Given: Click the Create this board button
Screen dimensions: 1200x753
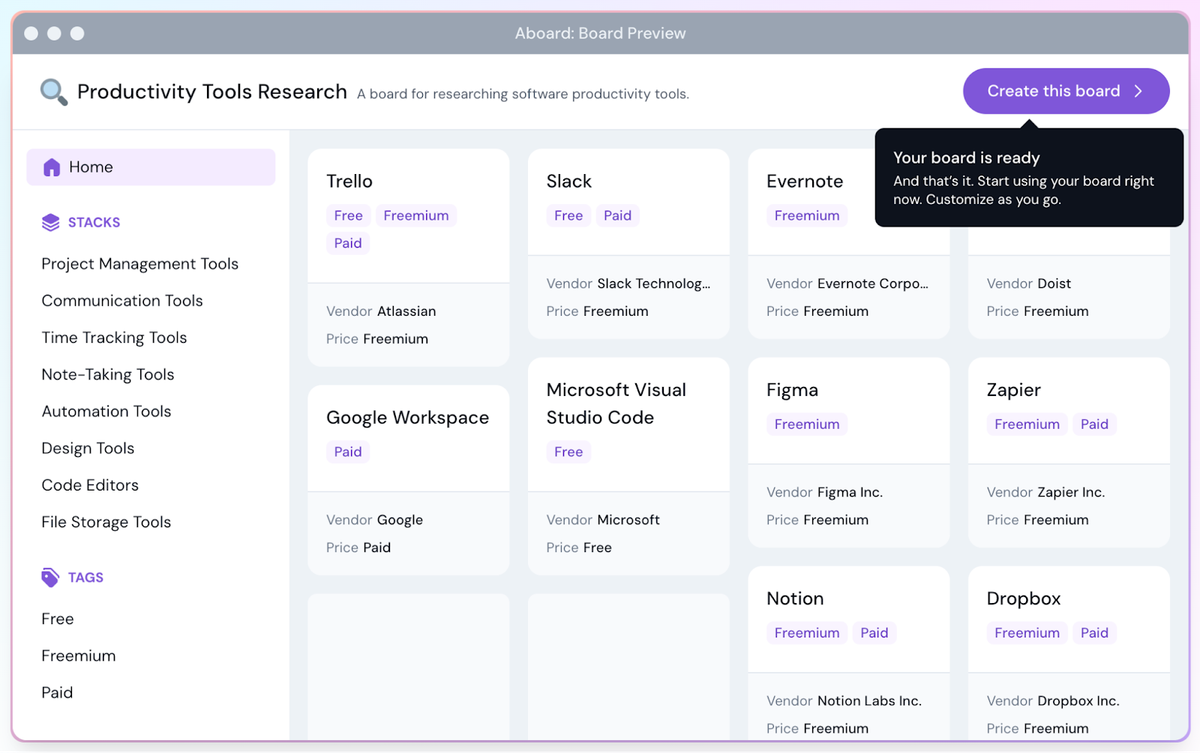Looking at the screenshot, I should [x=1066, y=91].
